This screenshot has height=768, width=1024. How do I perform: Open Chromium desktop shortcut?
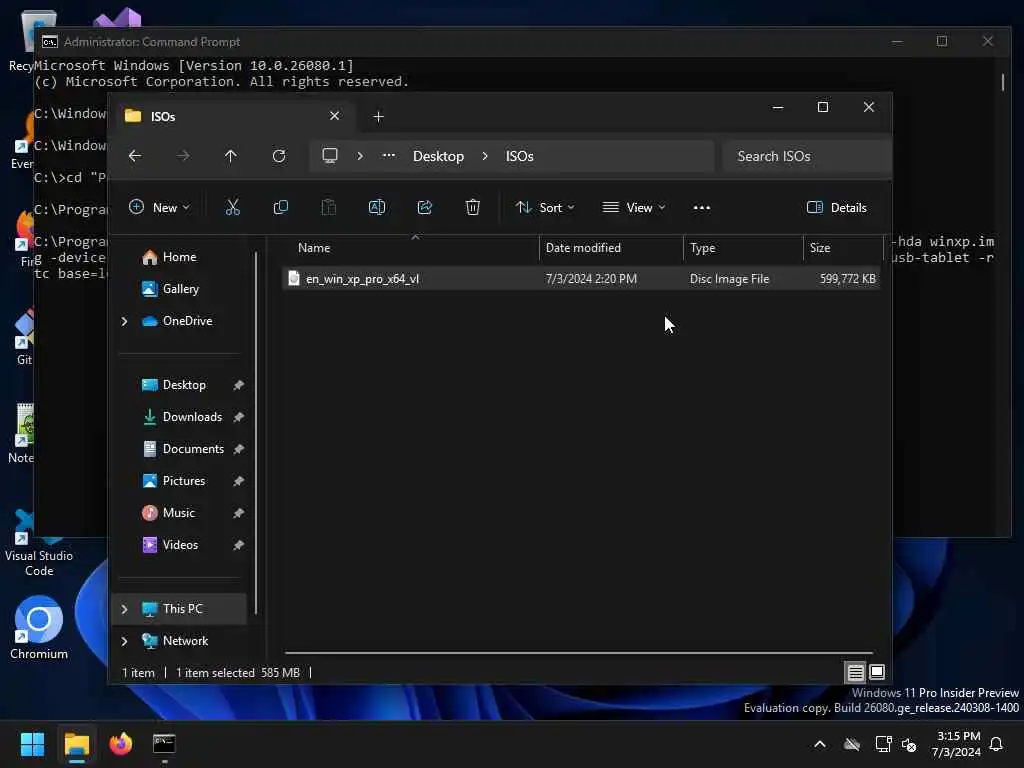[39, 628]
